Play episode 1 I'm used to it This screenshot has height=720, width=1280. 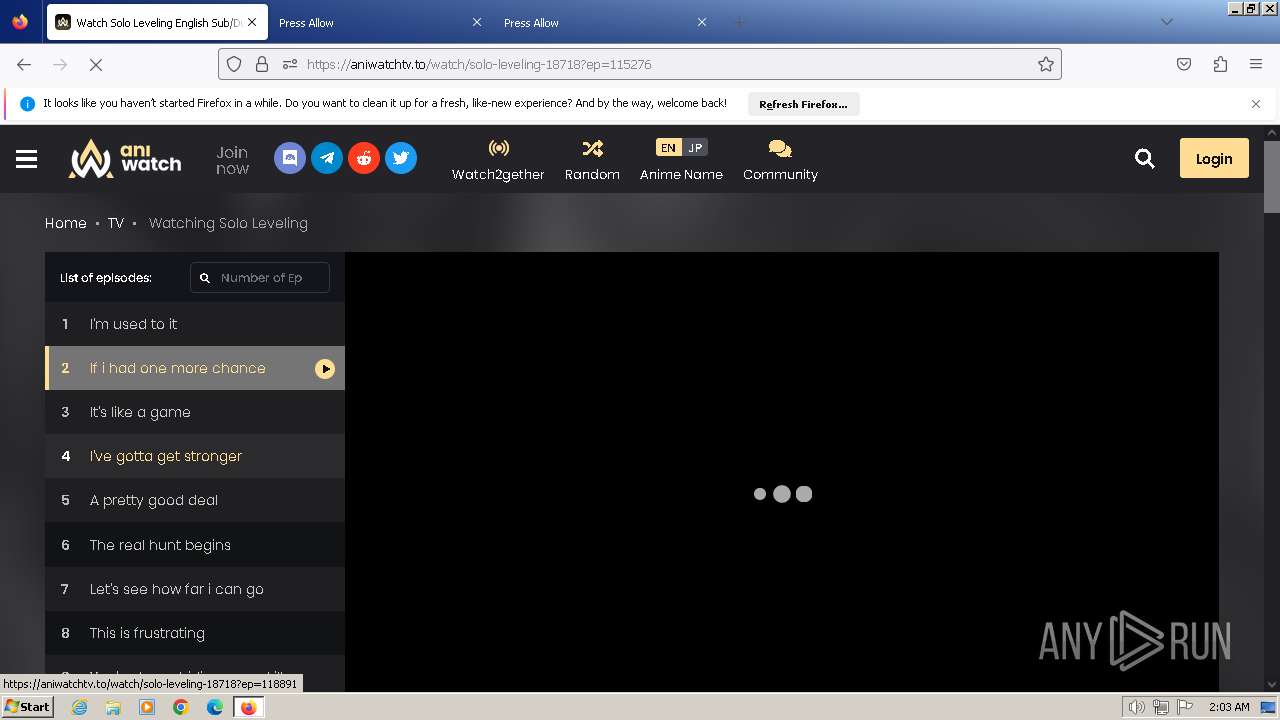coord(195,324)
